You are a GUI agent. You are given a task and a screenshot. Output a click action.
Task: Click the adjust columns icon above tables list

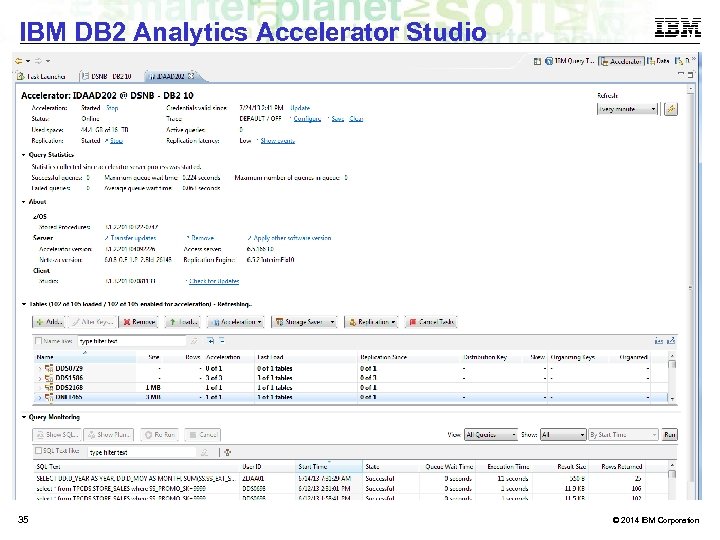[659, 341]
